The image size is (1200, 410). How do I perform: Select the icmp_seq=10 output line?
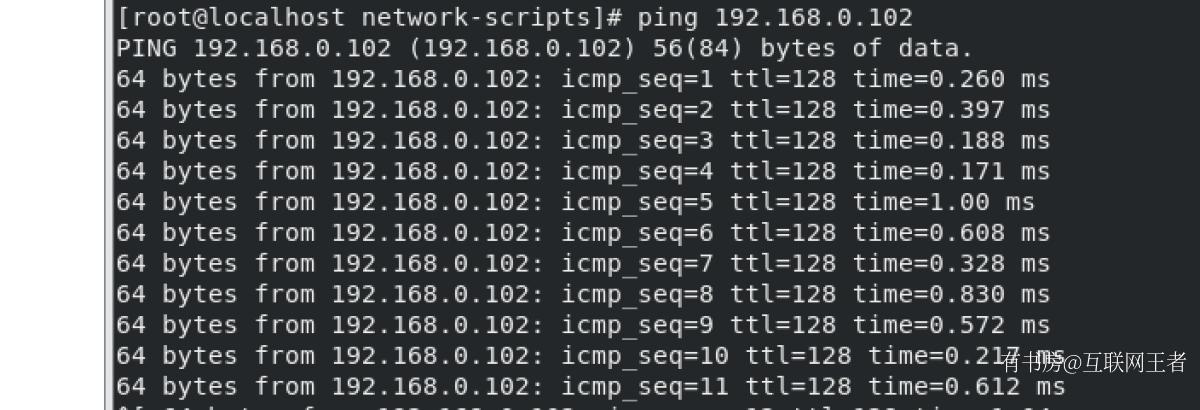tap(591, 357)
